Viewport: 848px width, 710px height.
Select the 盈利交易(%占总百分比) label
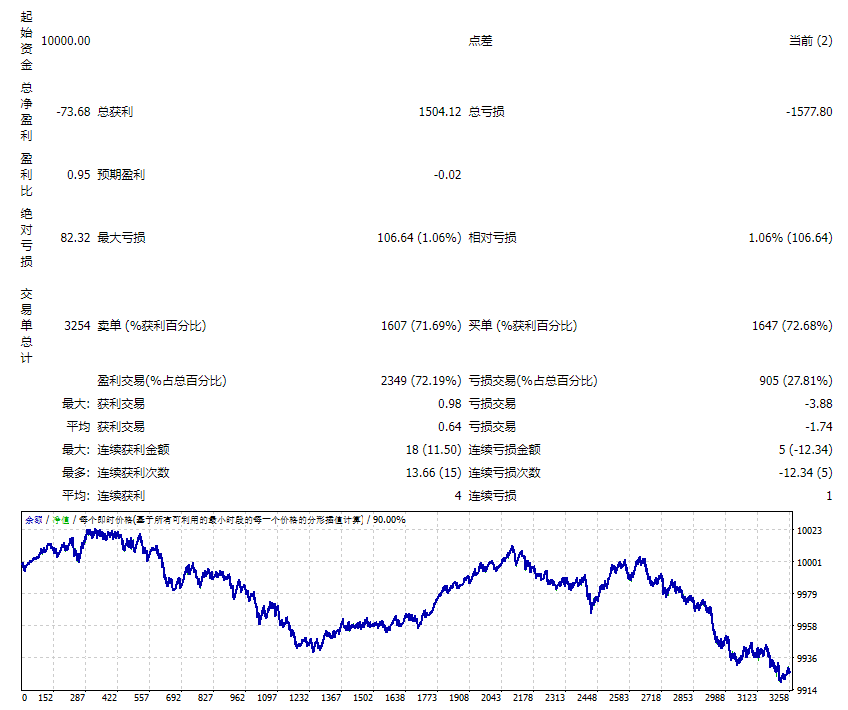(x=162, y=381)
